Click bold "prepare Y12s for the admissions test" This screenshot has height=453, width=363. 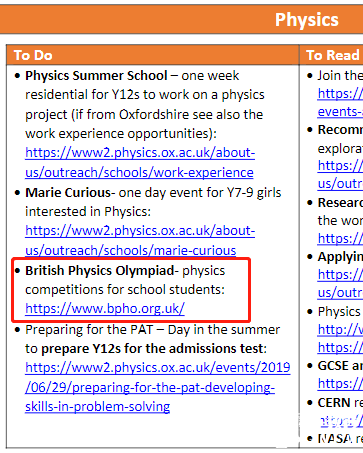[x=152, y=349]
